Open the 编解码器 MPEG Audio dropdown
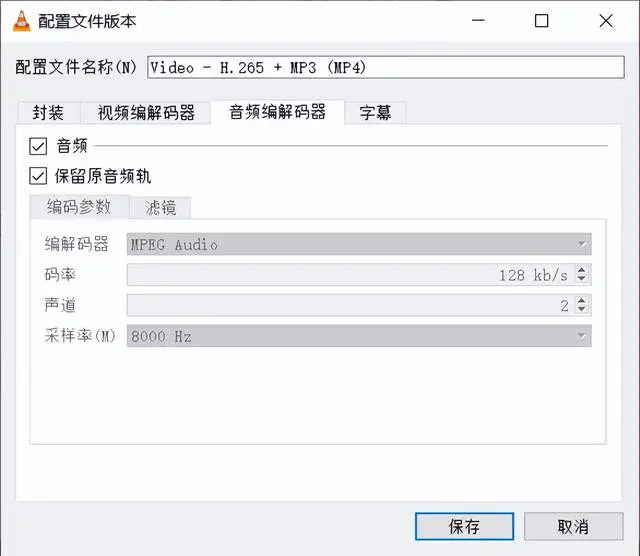This screenshot has width=640, height=556. tap(359, 244)
